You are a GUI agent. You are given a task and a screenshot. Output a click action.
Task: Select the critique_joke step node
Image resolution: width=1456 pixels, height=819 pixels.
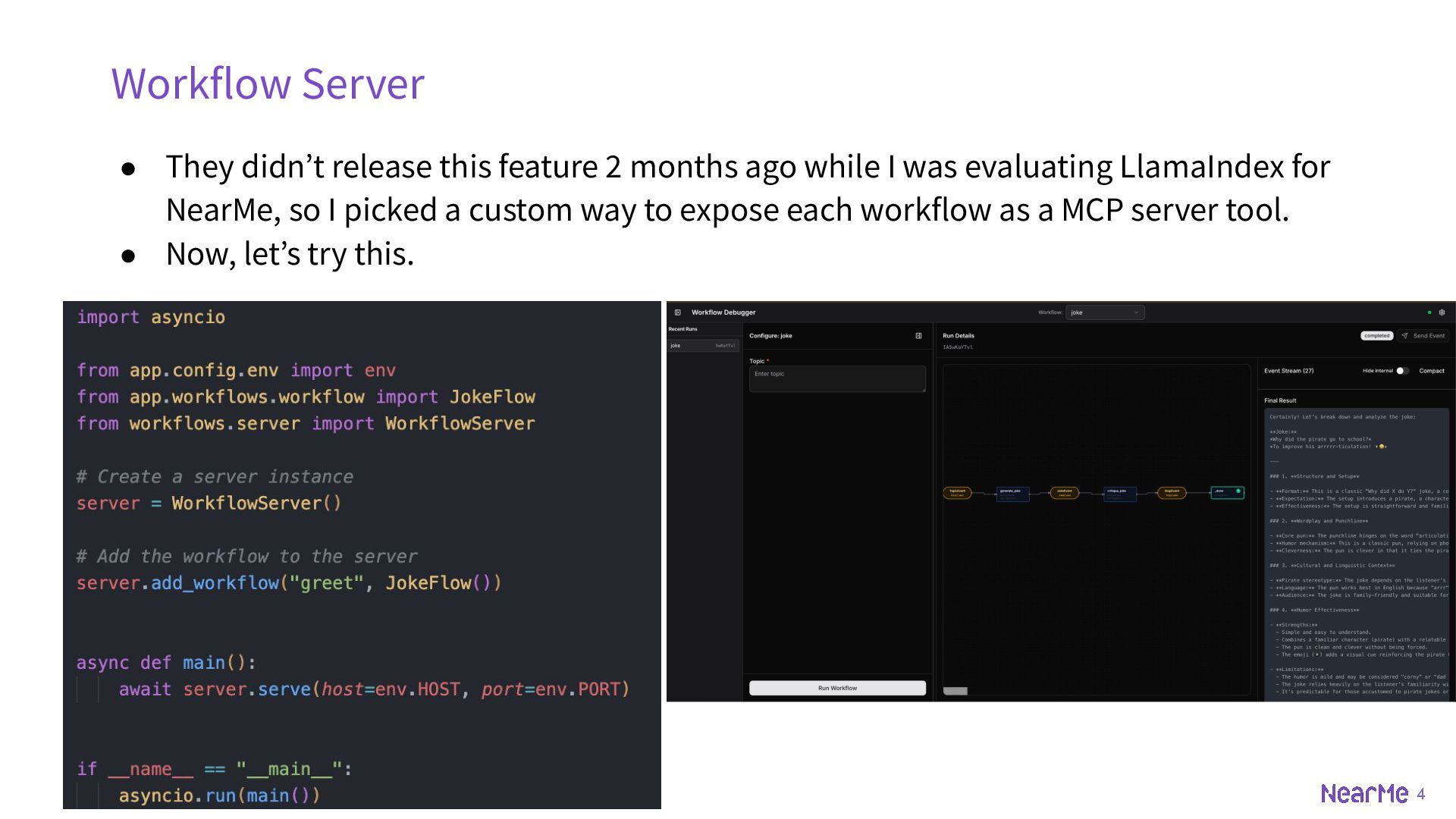1119,493
